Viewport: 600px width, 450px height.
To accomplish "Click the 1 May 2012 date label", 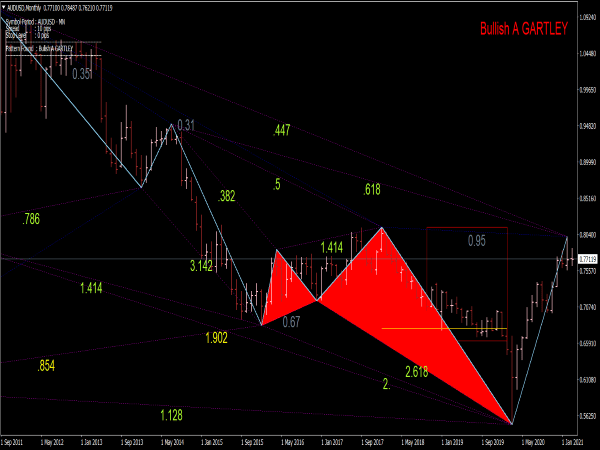I will [52, 443].
